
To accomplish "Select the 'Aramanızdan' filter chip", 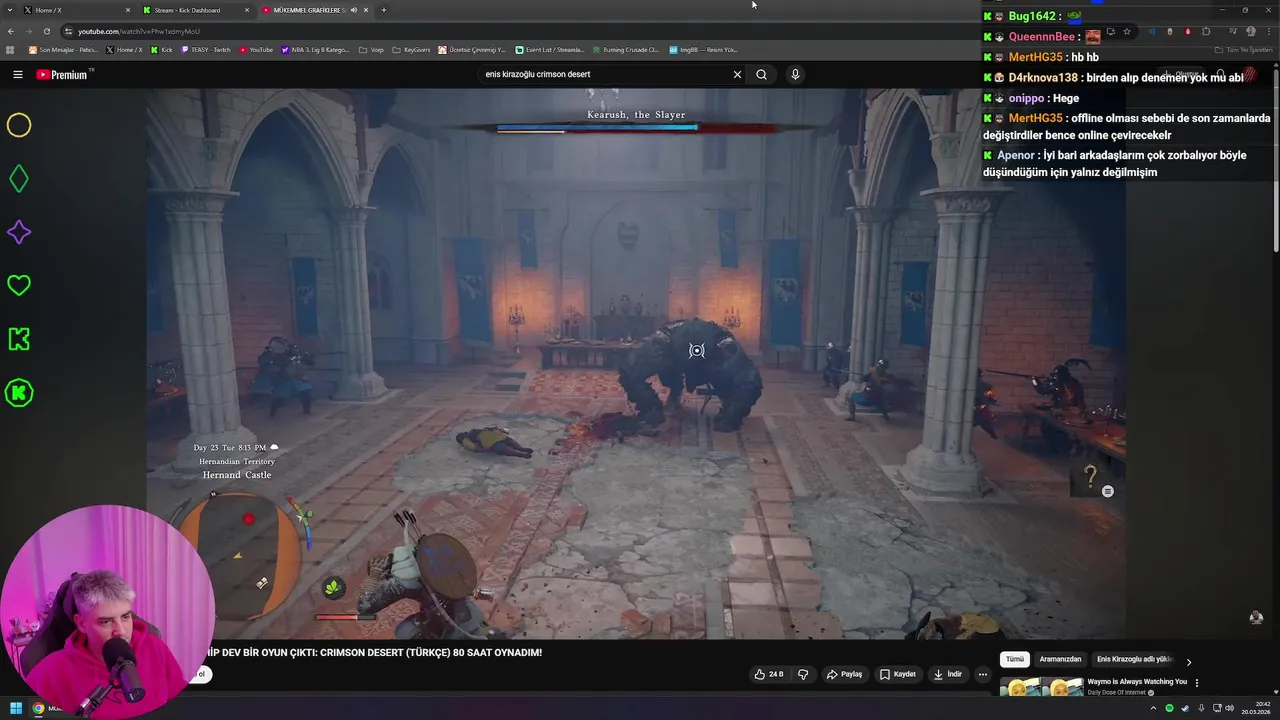I will (1060, 659).
